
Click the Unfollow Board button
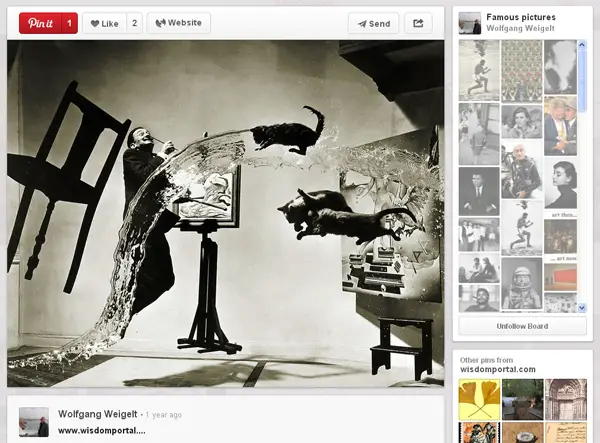point(522,326)
